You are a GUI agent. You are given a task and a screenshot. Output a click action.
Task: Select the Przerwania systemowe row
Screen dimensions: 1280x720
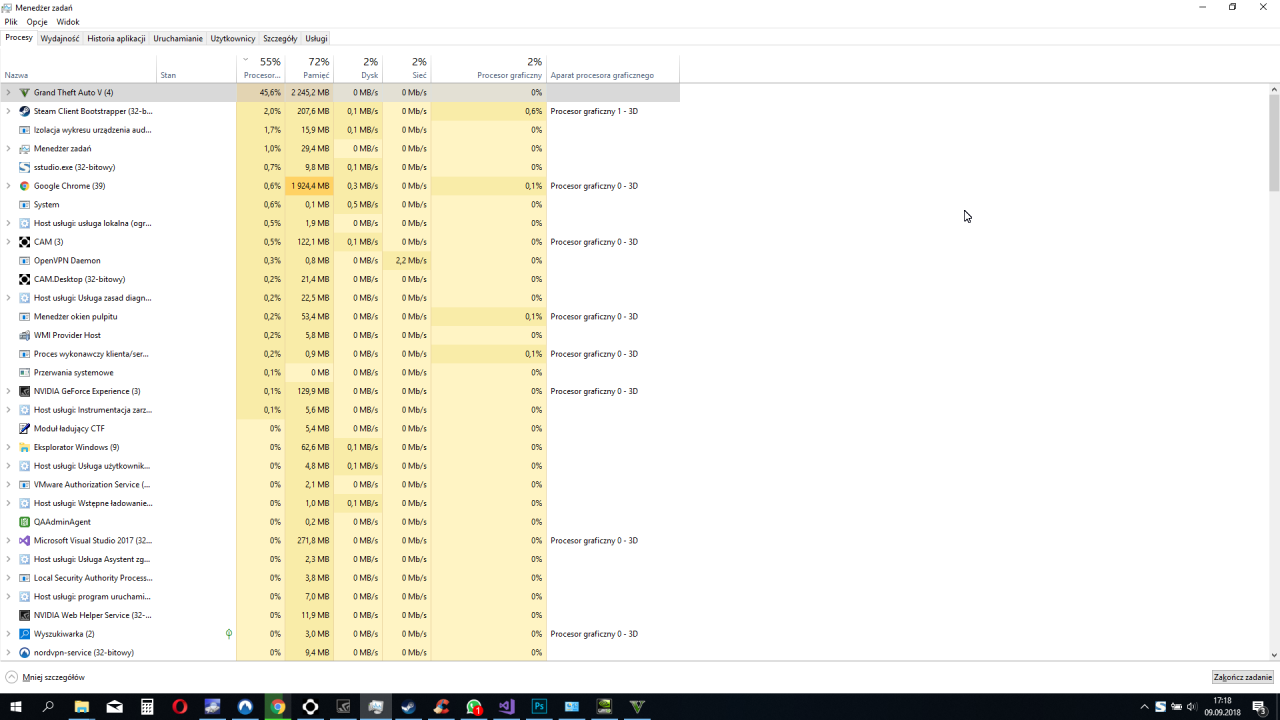click(x=340, y=372)
